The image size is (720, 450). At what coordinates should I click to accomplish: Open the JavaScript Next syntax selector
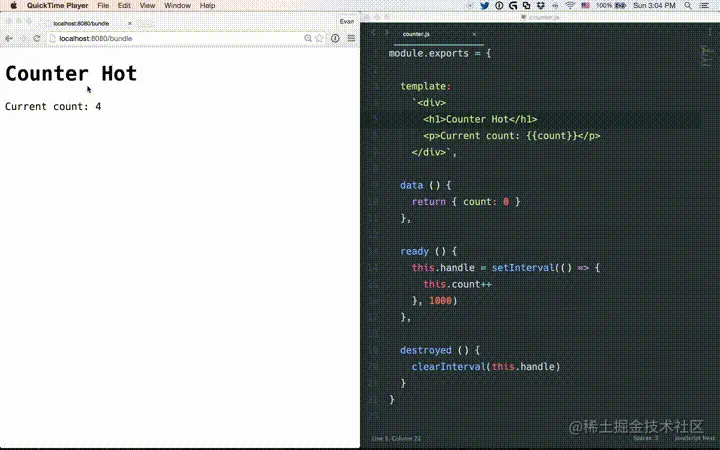pos(694,439)
